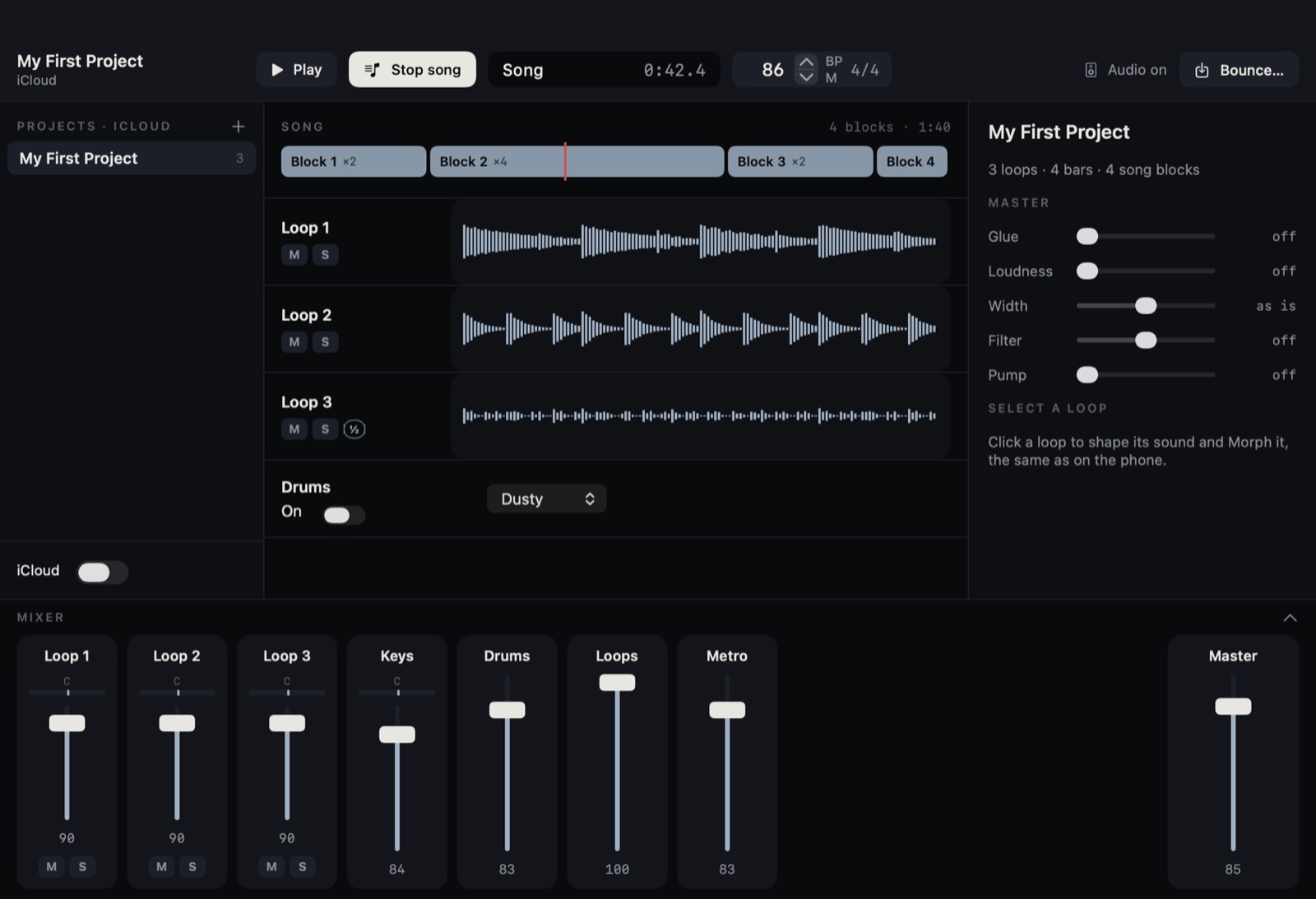
Task: Mute Loop 1 in the mixer strip
Action: (51, 866)
